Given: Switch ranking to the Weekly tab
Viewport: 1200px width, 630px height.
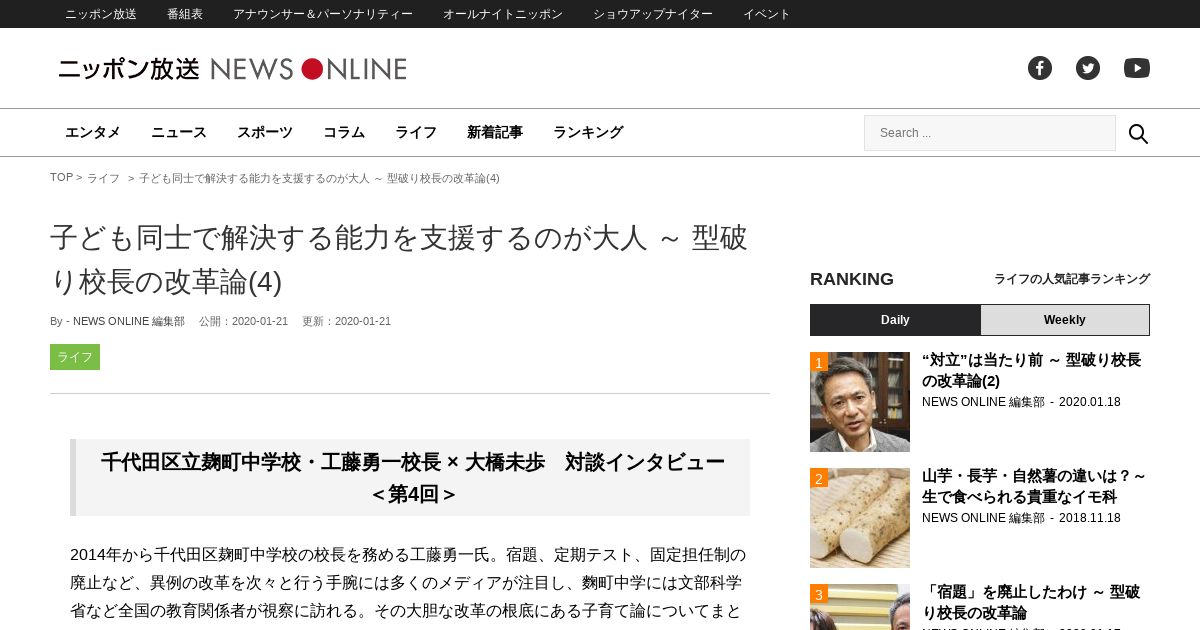Looking at the screenshot, I should point(1065,320).
